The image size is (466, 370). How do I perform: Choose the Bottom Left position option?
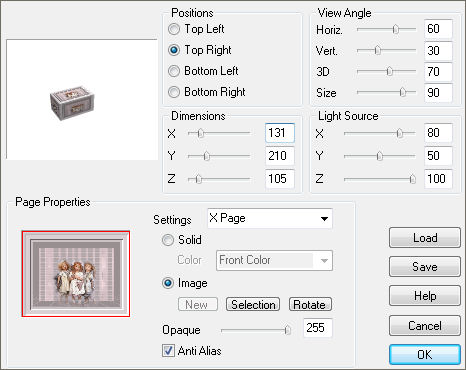174,71
